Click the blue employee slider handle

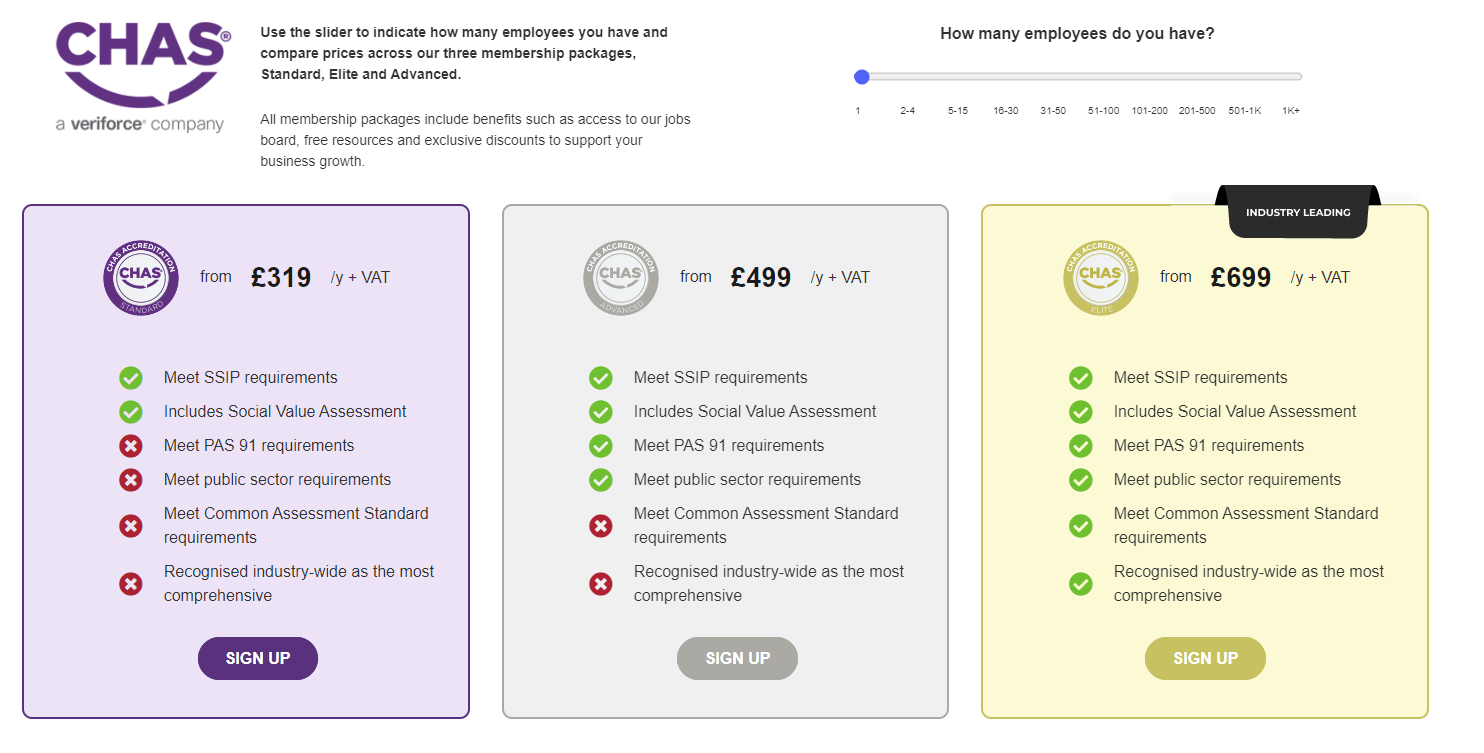862,77
